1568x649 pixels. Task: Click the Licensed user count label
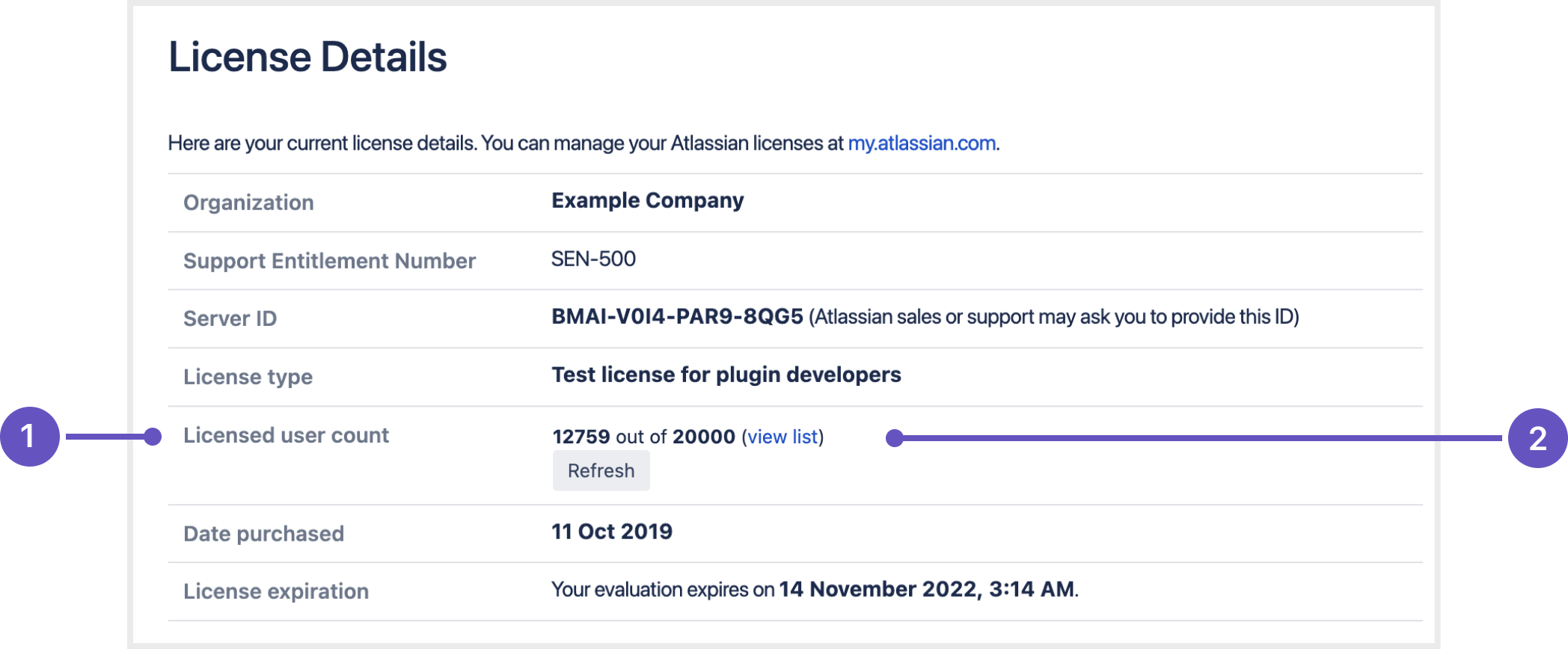[286, 435]
